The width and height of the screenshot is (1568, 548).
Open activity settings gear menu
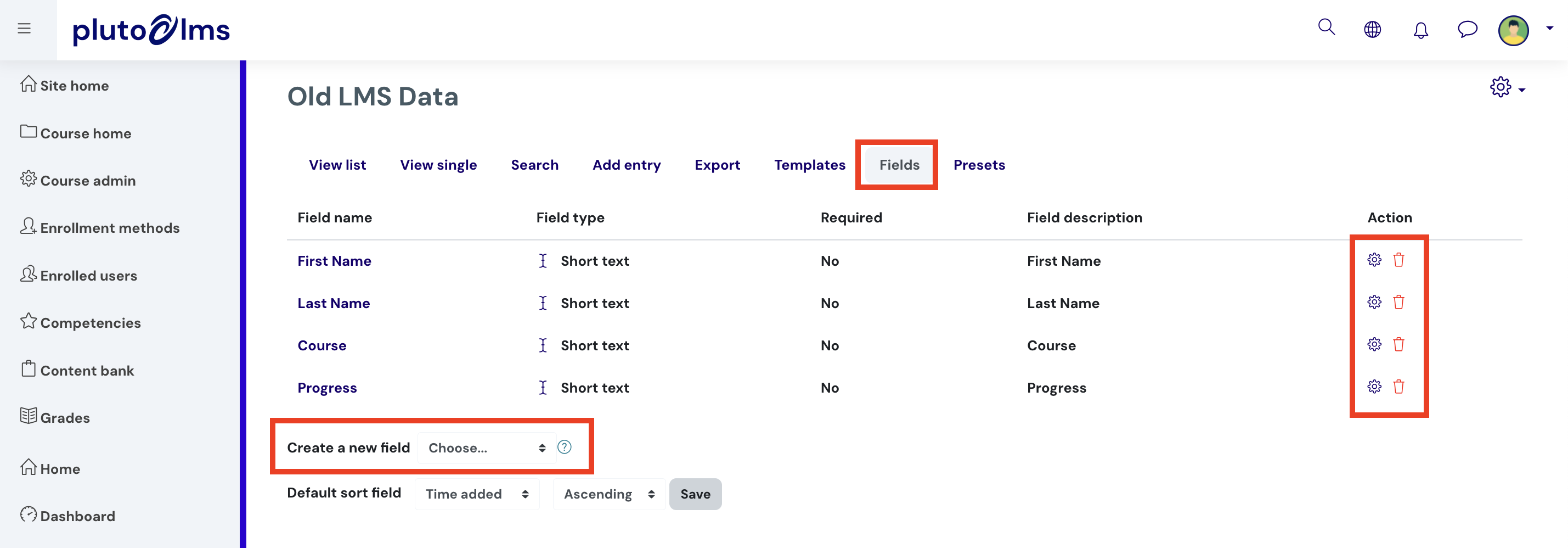(x=1507, y=88)
